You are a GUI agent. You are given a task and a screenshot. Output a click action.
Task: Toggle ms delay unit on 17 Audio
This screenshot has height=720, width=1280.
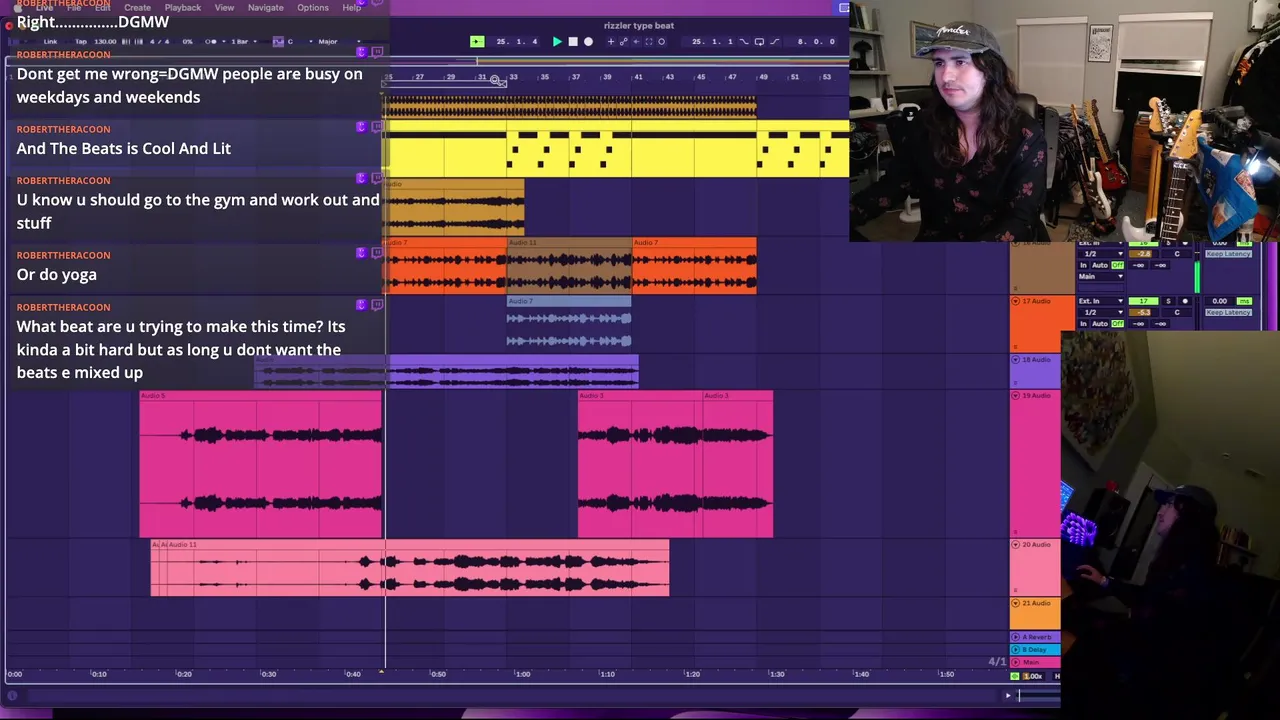[x=1244, y=301]
